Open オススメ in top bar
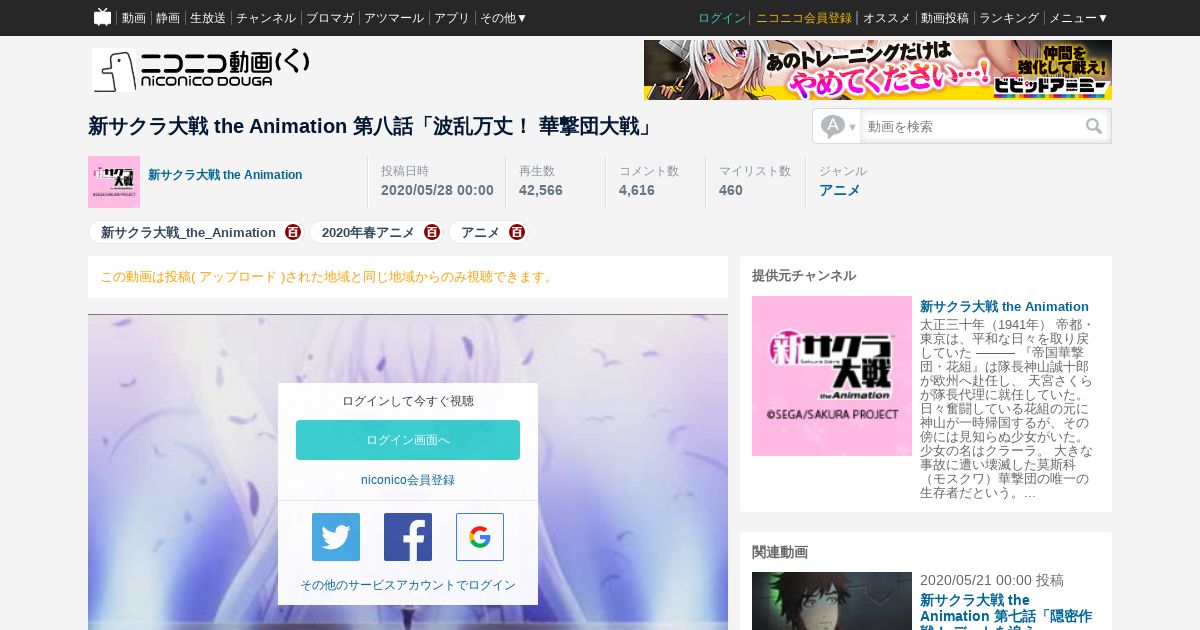1200x630 pixels. 887,18
